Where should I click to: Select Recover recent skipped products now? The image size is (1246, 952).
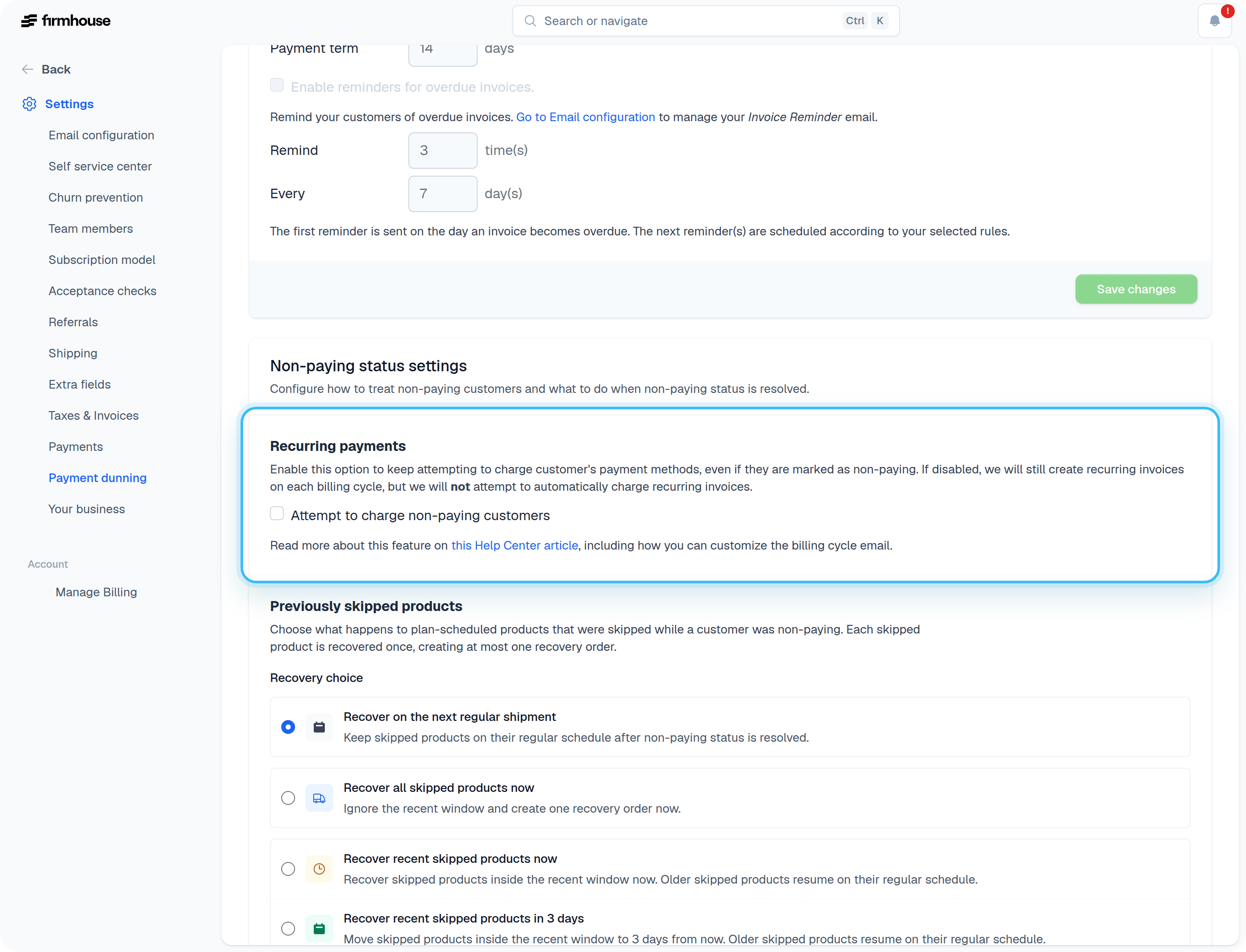tap(288, 869)
